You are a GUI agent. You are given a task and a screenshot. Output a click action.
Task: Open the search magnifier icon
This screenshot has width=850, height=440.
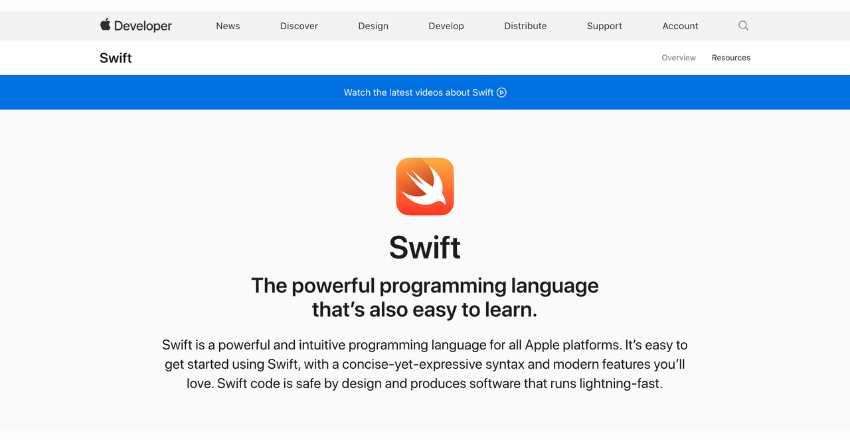[x=743, y=25]
